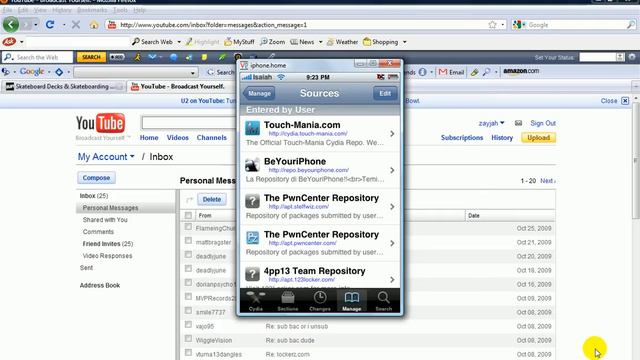640x360 pixels.
Task: Click the Sign Out link
Action: pos(543,123)
